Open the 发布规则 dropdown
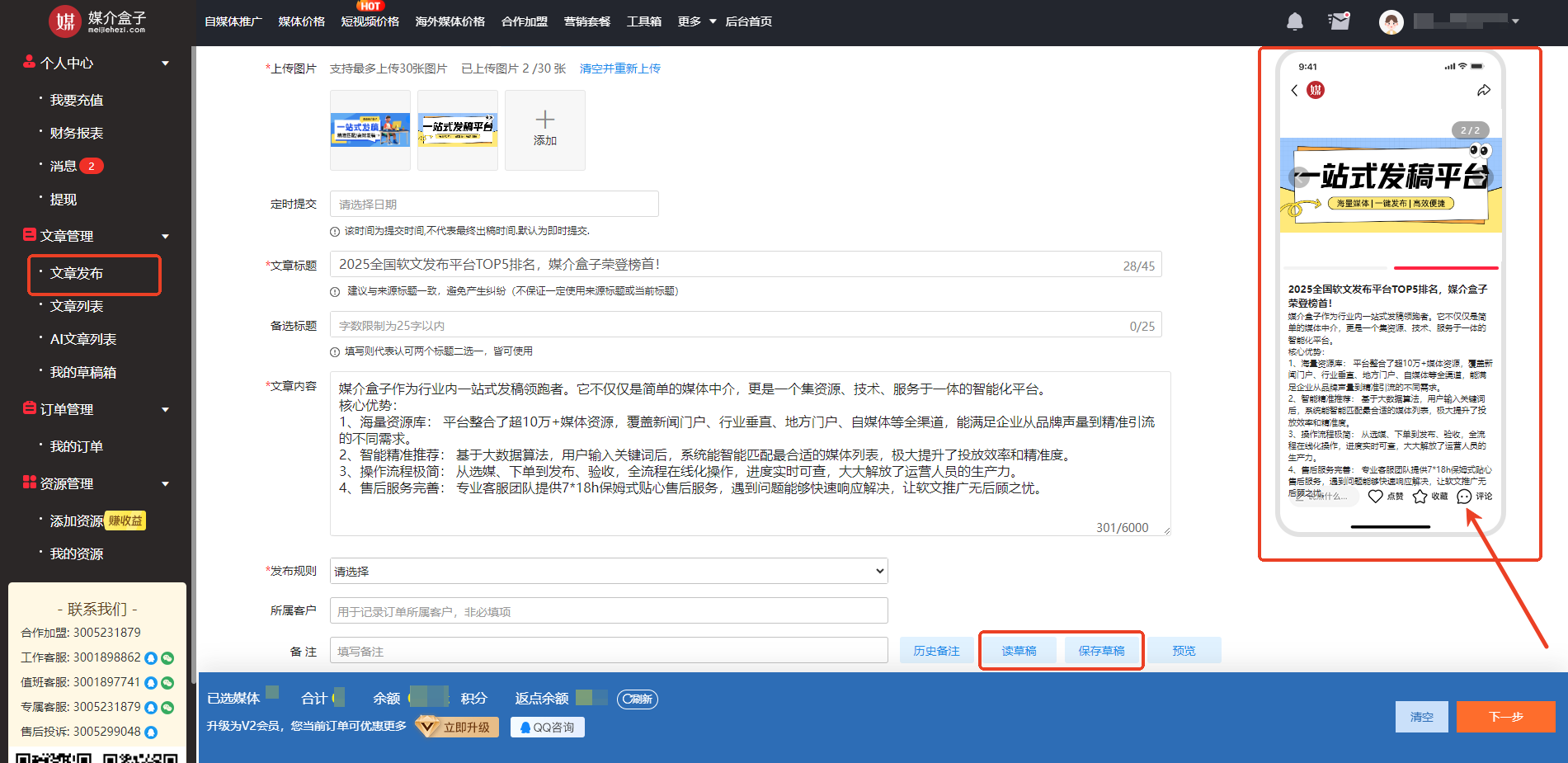1568x763 pixels. [609, 571]
